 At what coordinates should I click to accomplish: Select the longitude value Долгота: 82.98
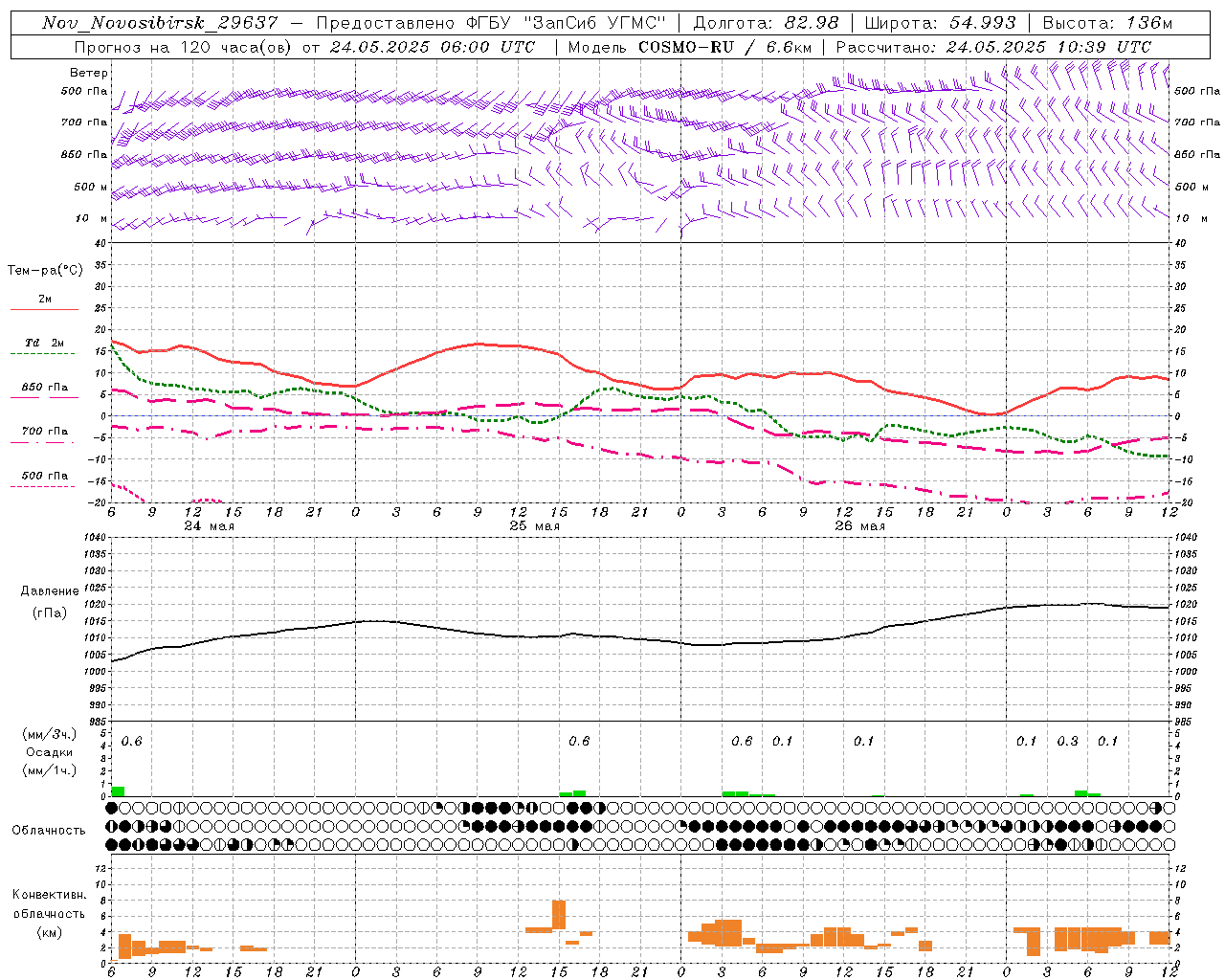(x=766, y=23)
